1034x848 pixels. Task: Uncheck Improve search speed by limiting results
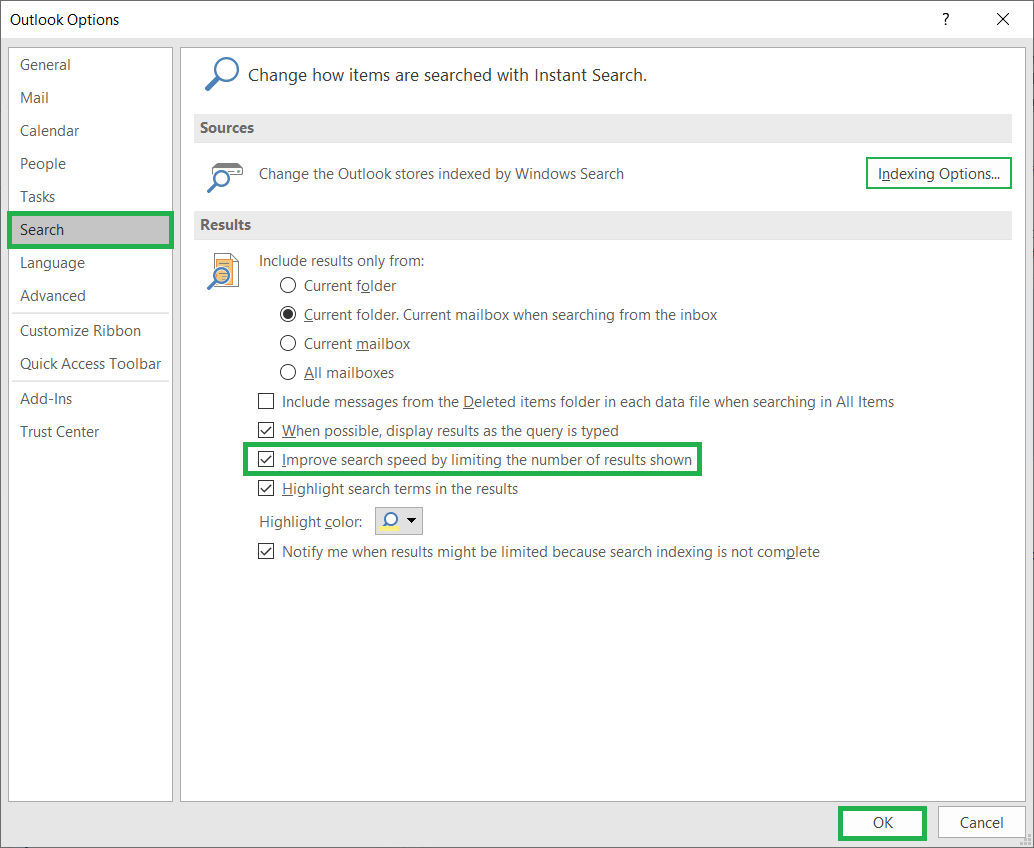(266, 459)
